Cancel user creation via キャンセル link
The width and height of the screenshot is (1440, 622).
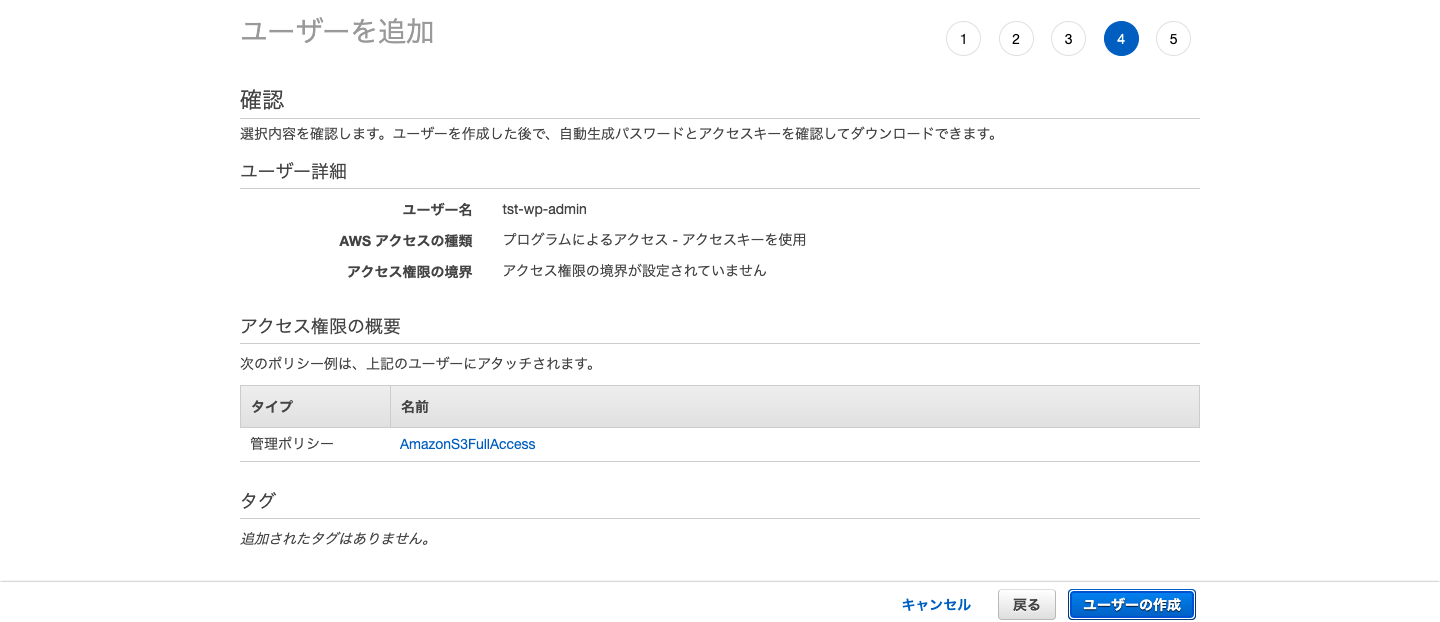coord(935,604)
